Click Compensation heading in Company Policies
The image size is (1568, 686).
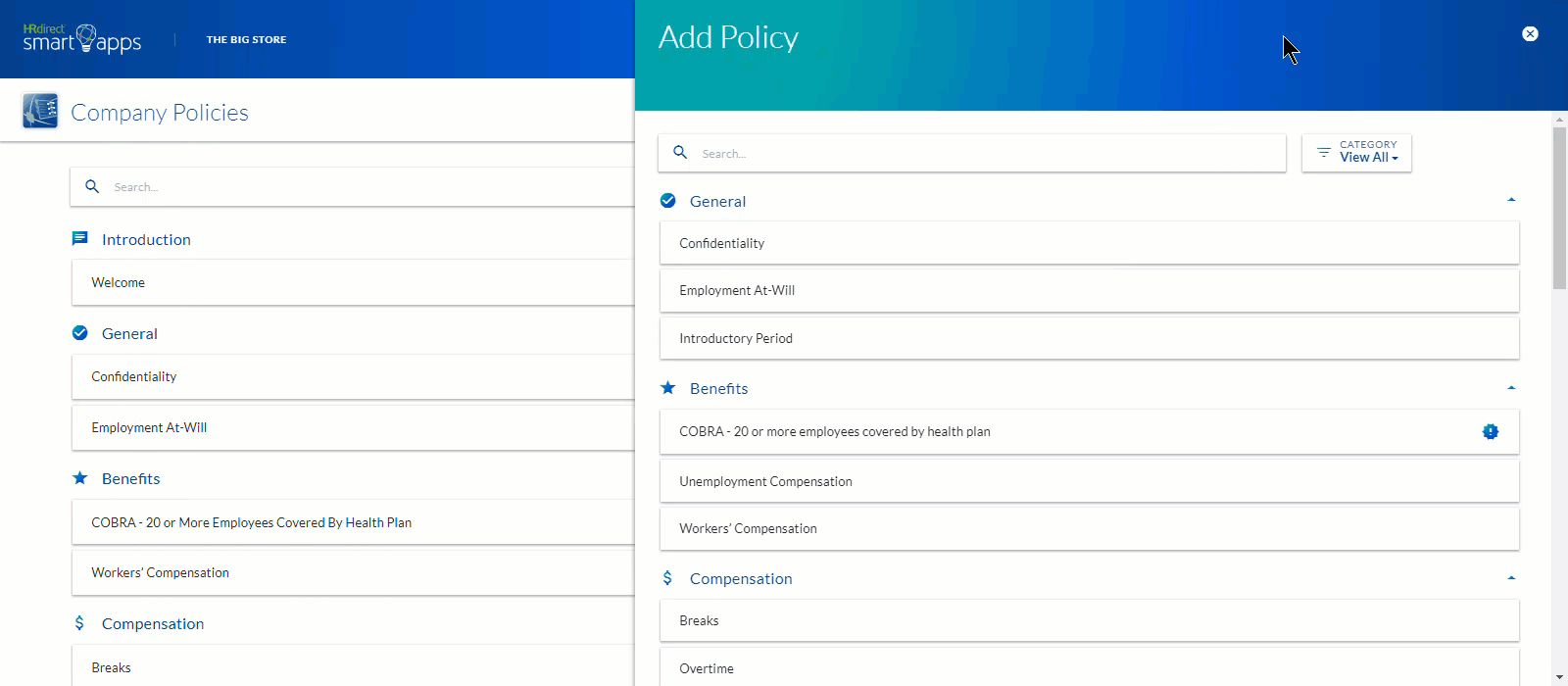153,623
